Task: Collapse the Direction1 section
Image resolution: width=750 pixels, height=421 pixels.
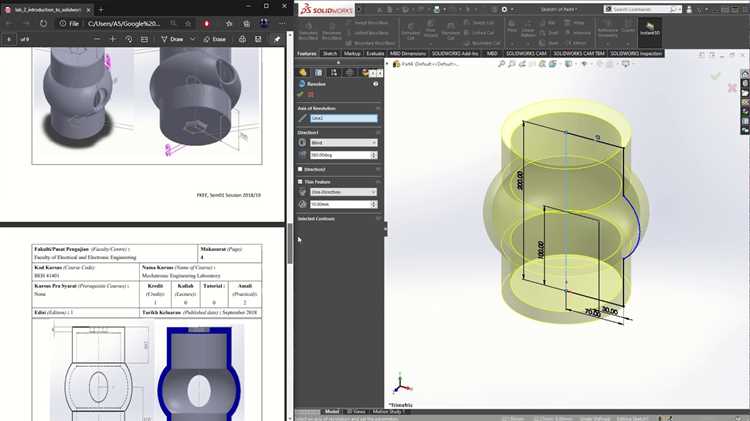Action: pos(378,133)
